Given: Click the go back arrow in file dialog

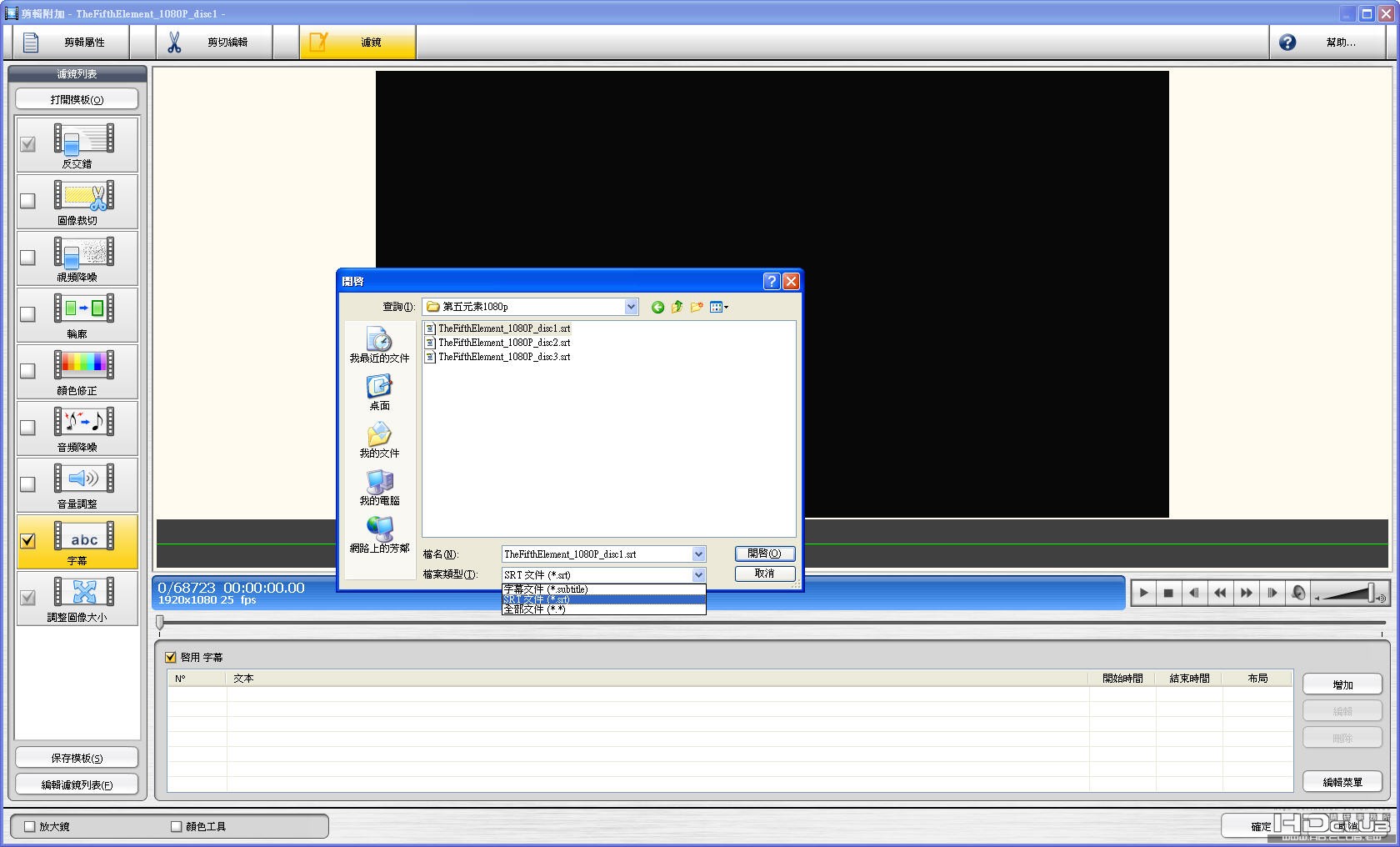Looking at the screenshot, I should pos(657,307).
